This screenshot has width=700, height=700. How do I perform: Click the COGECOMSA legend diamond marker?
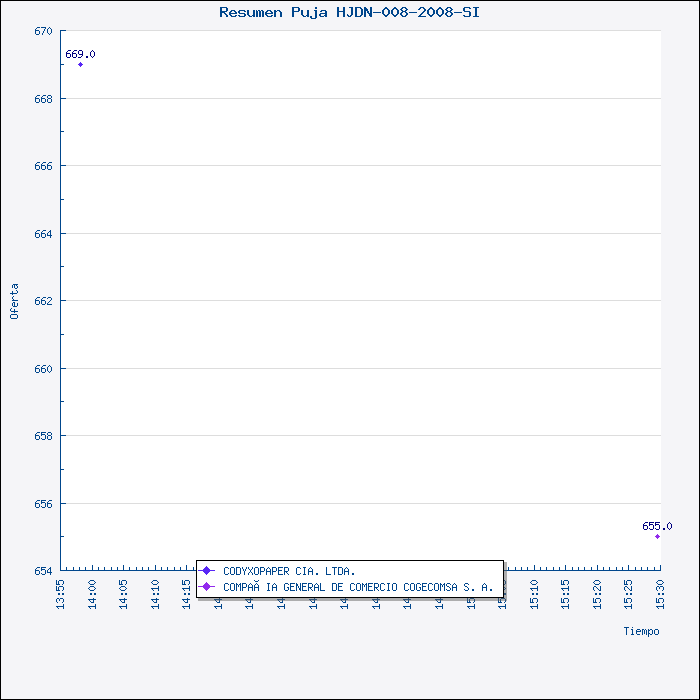[x=207, y=587]
